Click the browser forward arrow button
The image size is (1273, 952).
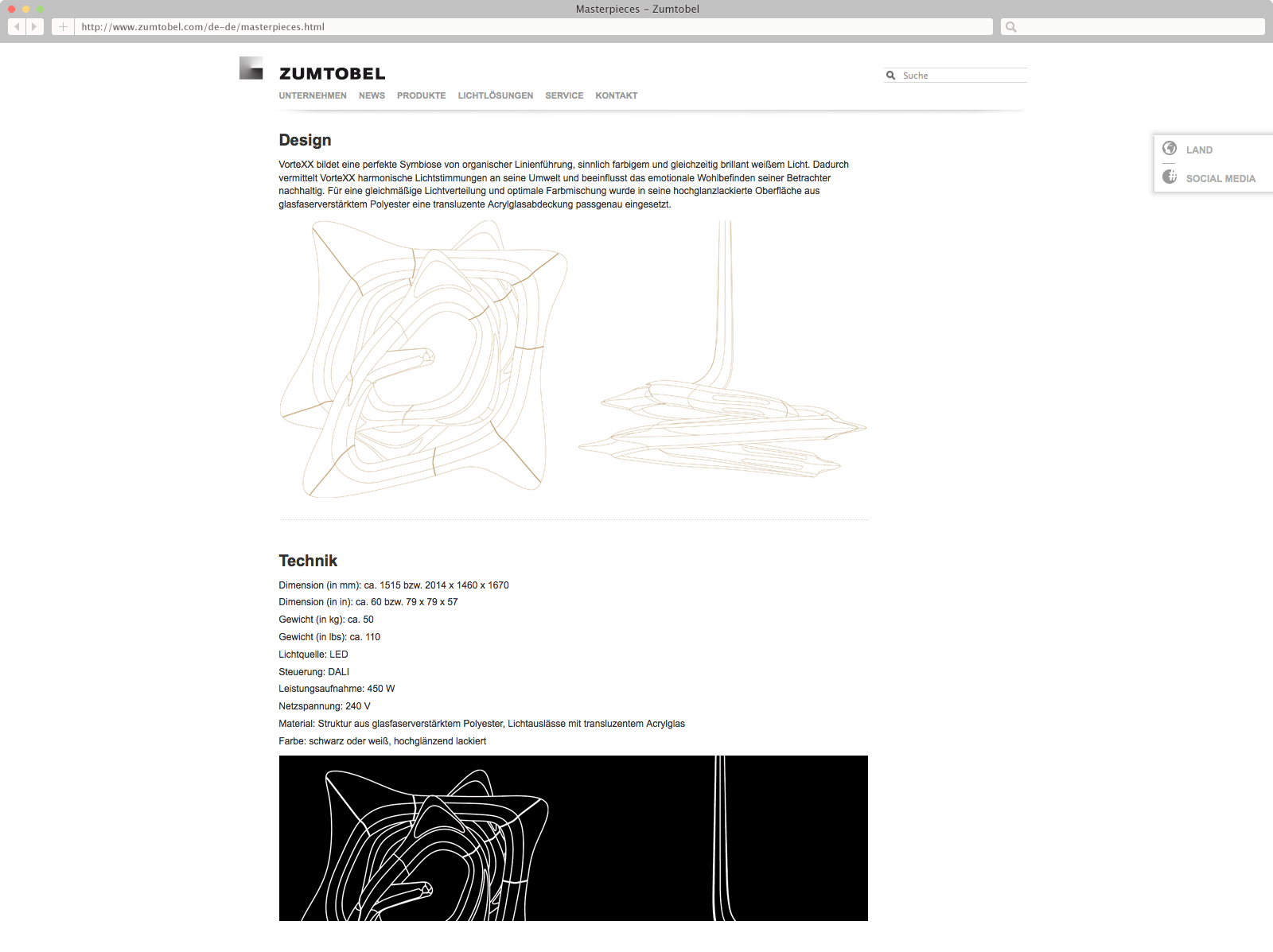[34, 26]
